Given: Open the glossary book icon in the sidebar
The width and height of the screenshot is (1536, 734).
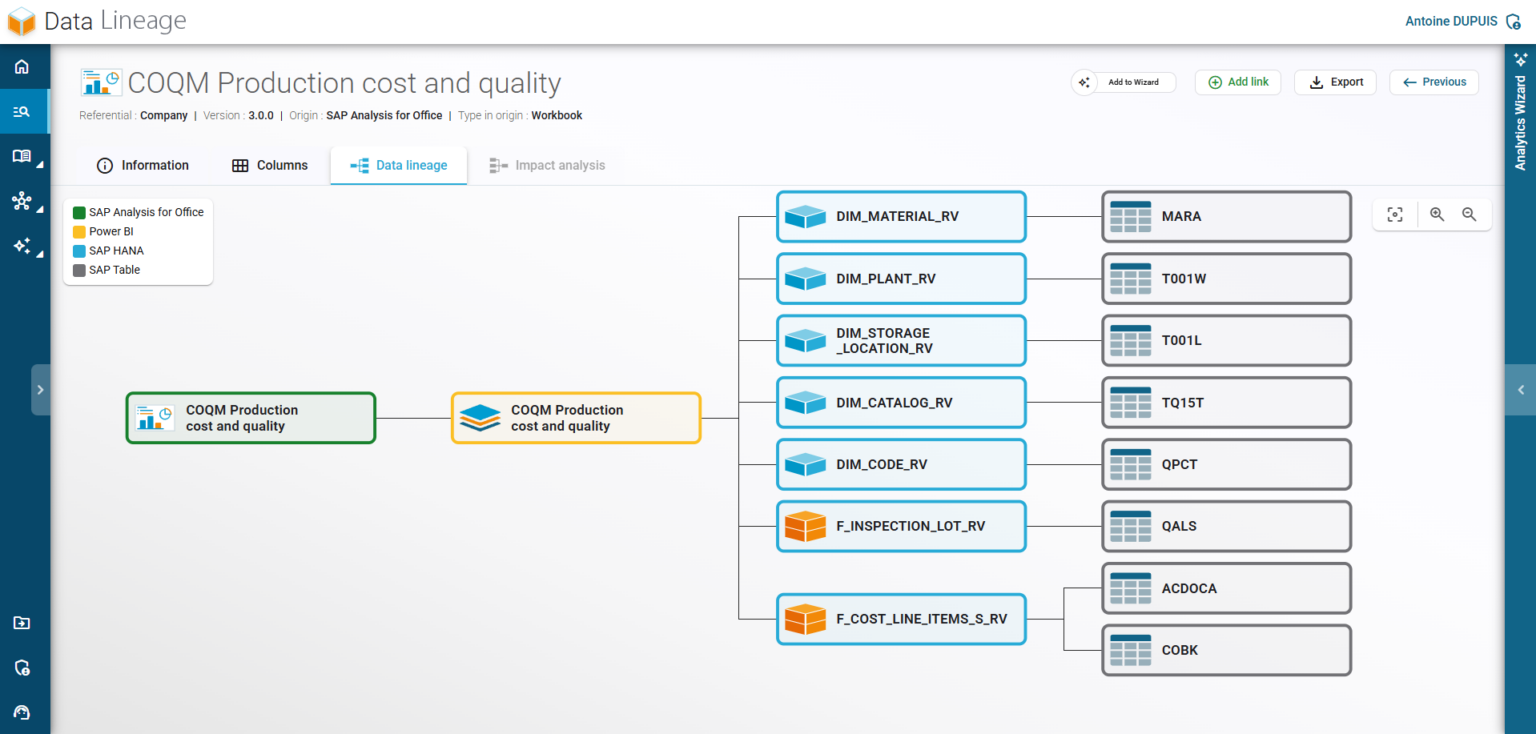Looking at the screenshot, I should 21,157.
